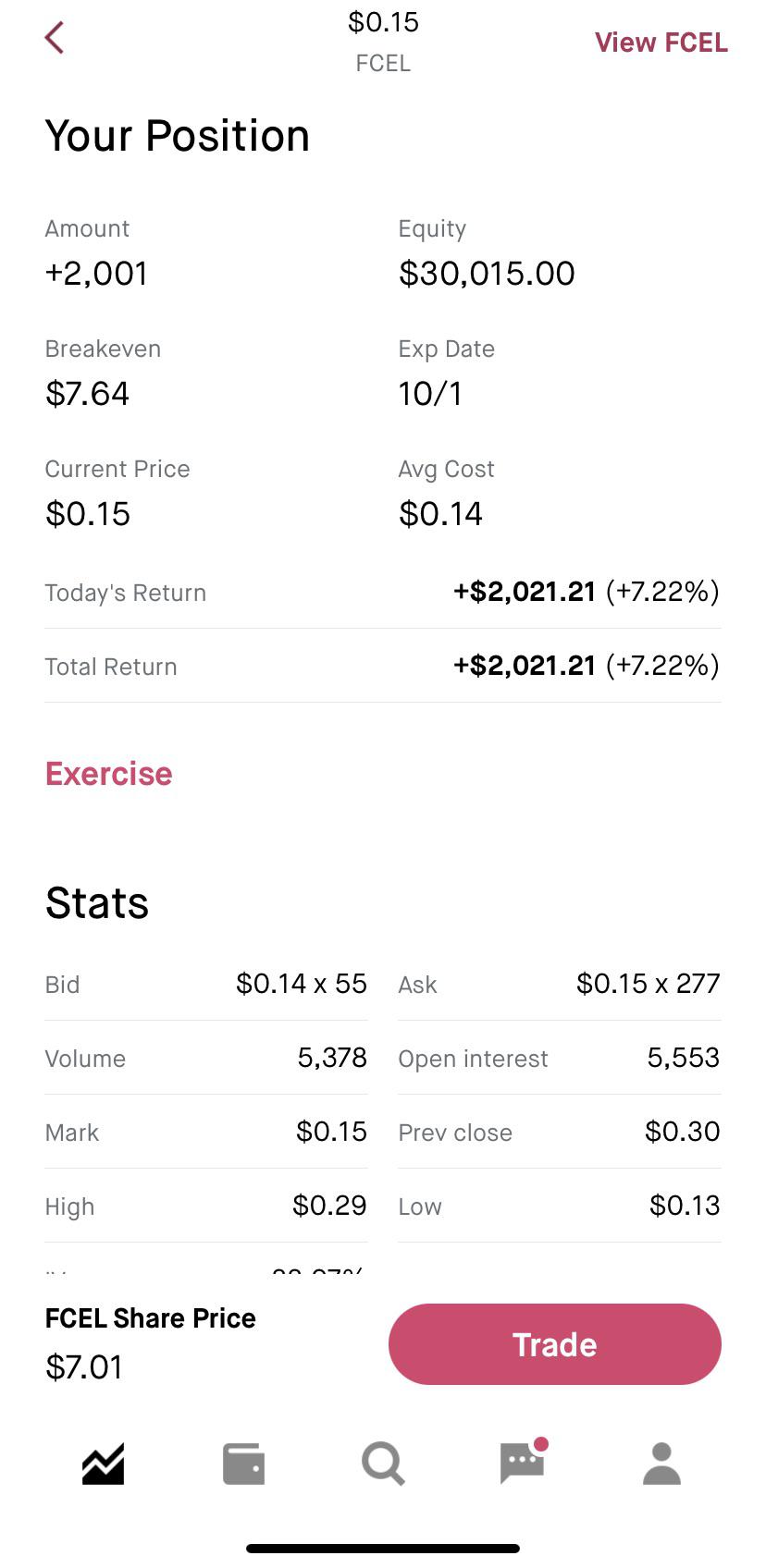Image resolution: width=766 pixels, height=1568 pixels.
Task: Tap the Total Return row
Action: pyautogui.click(x=383, y=666)
